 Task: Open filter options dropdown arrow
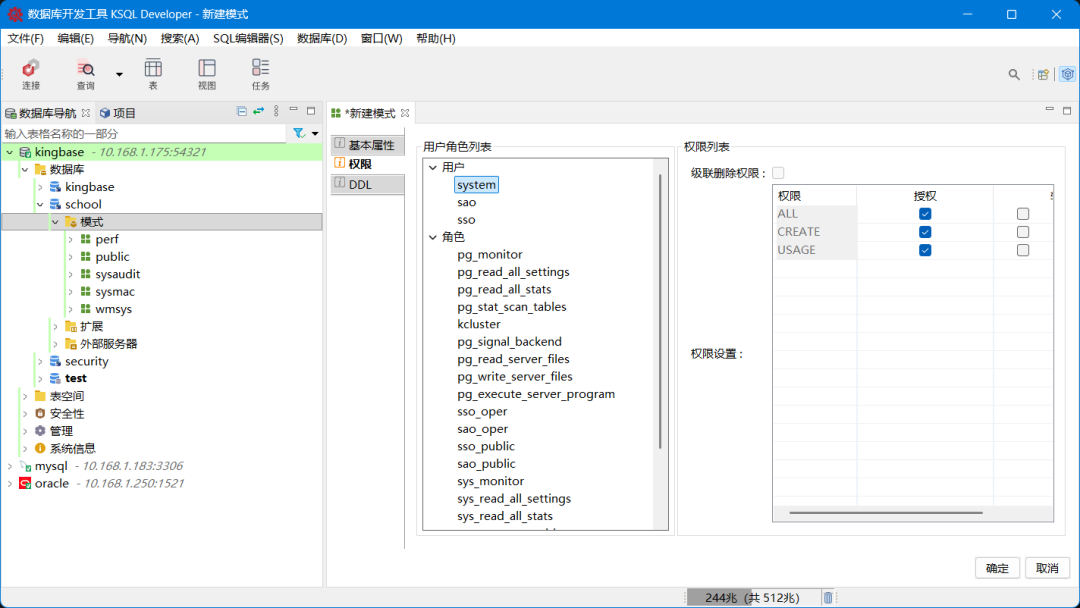coord(315,134)
